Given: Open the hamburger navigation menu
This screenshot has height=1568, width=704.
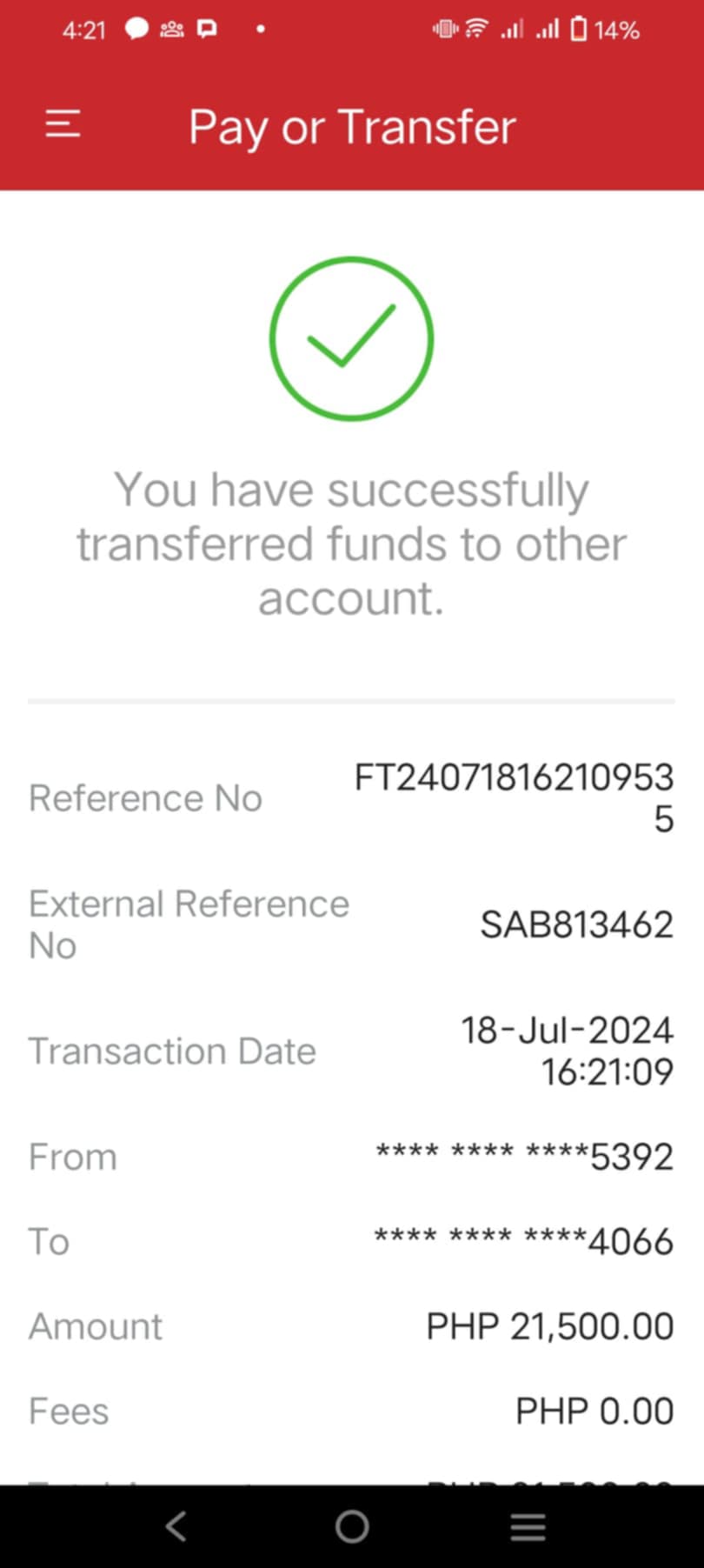Looking at the screenshot, I should click(63, 125).
